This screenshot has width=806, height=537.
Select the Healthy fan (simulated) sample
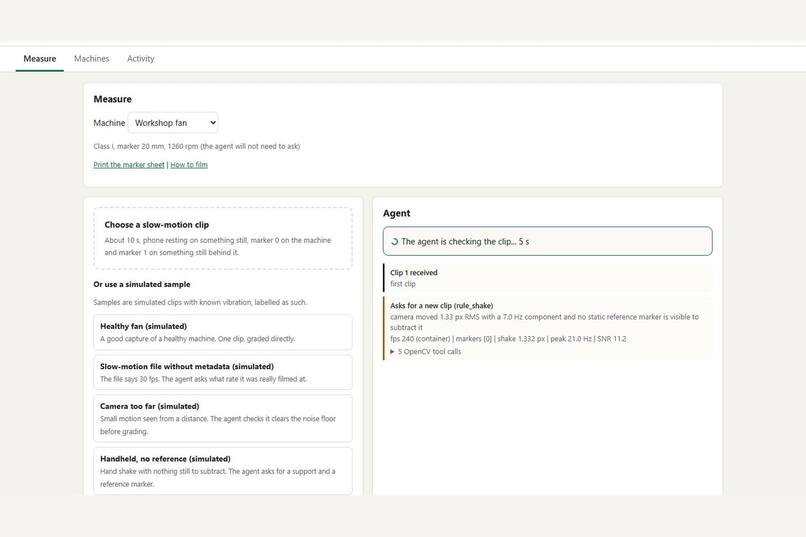click(x=223, y=332)
